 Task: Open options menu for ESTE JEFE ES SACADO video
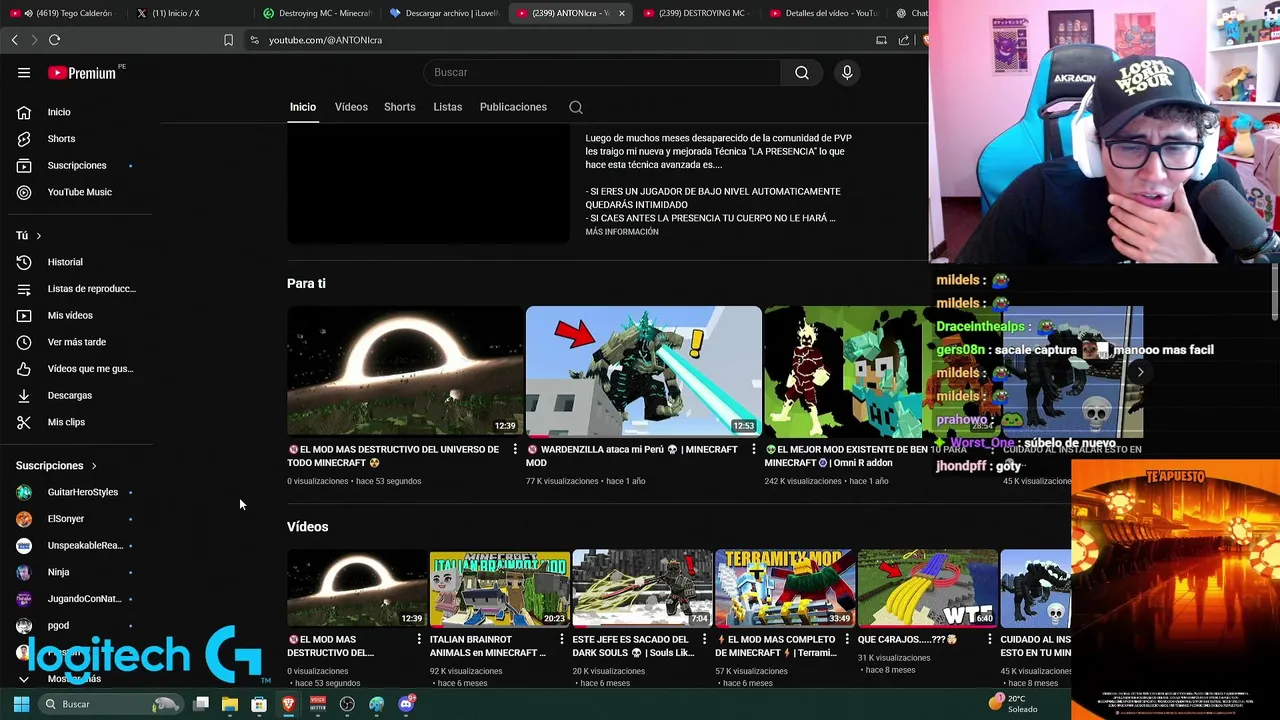[x=705, y=639]
